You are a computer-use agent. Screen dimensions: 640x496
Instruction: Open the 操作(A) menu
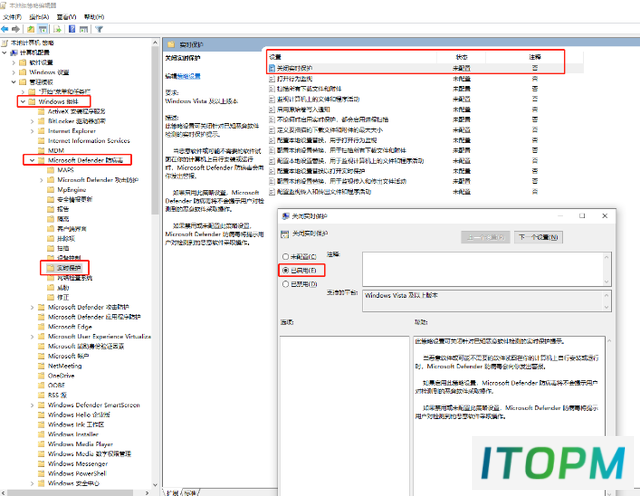click(39, 17)
